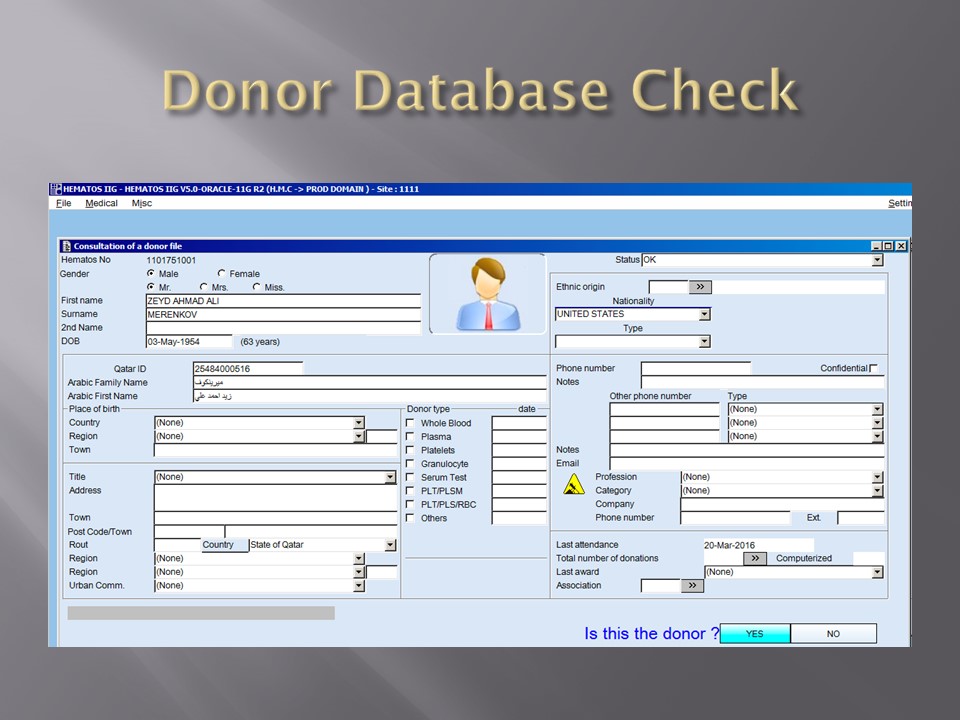This screenshot has height=720, width=960.
Task: Click the Consultation of a donor file window icon
Action: (66, 246)
